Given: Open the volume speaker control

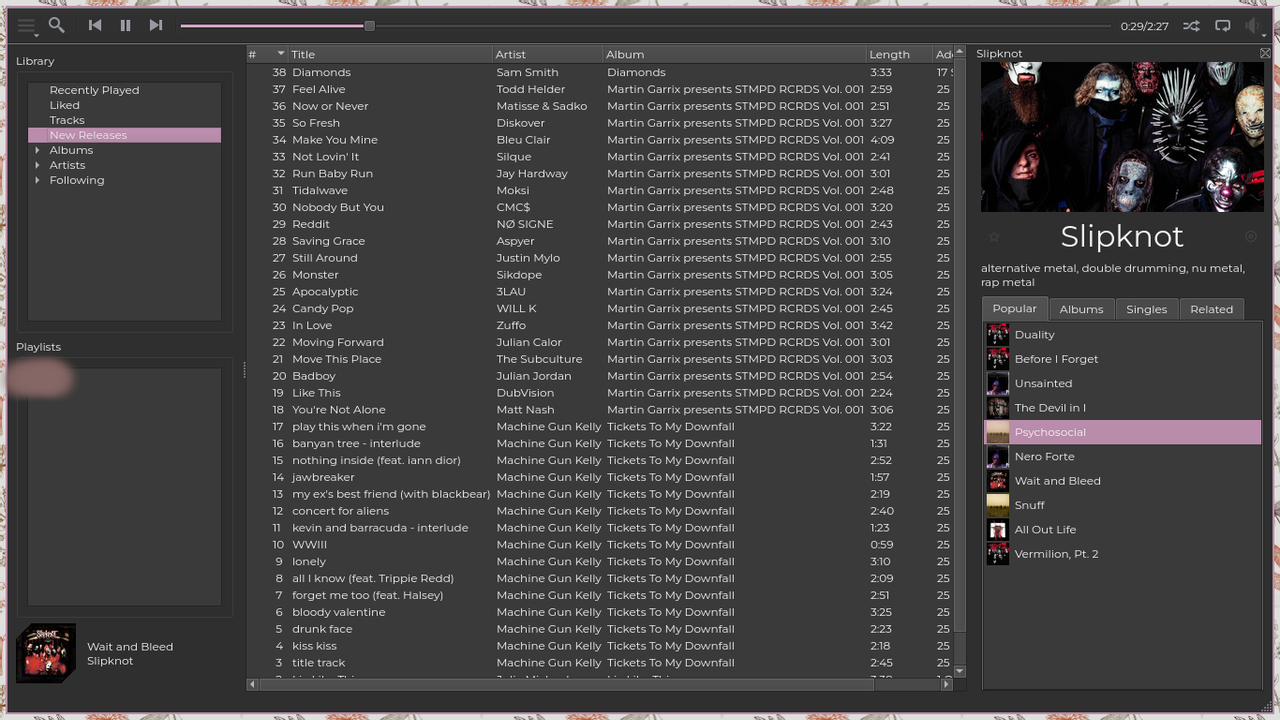Looking at the screenshot, I should tap(1254, 26).
